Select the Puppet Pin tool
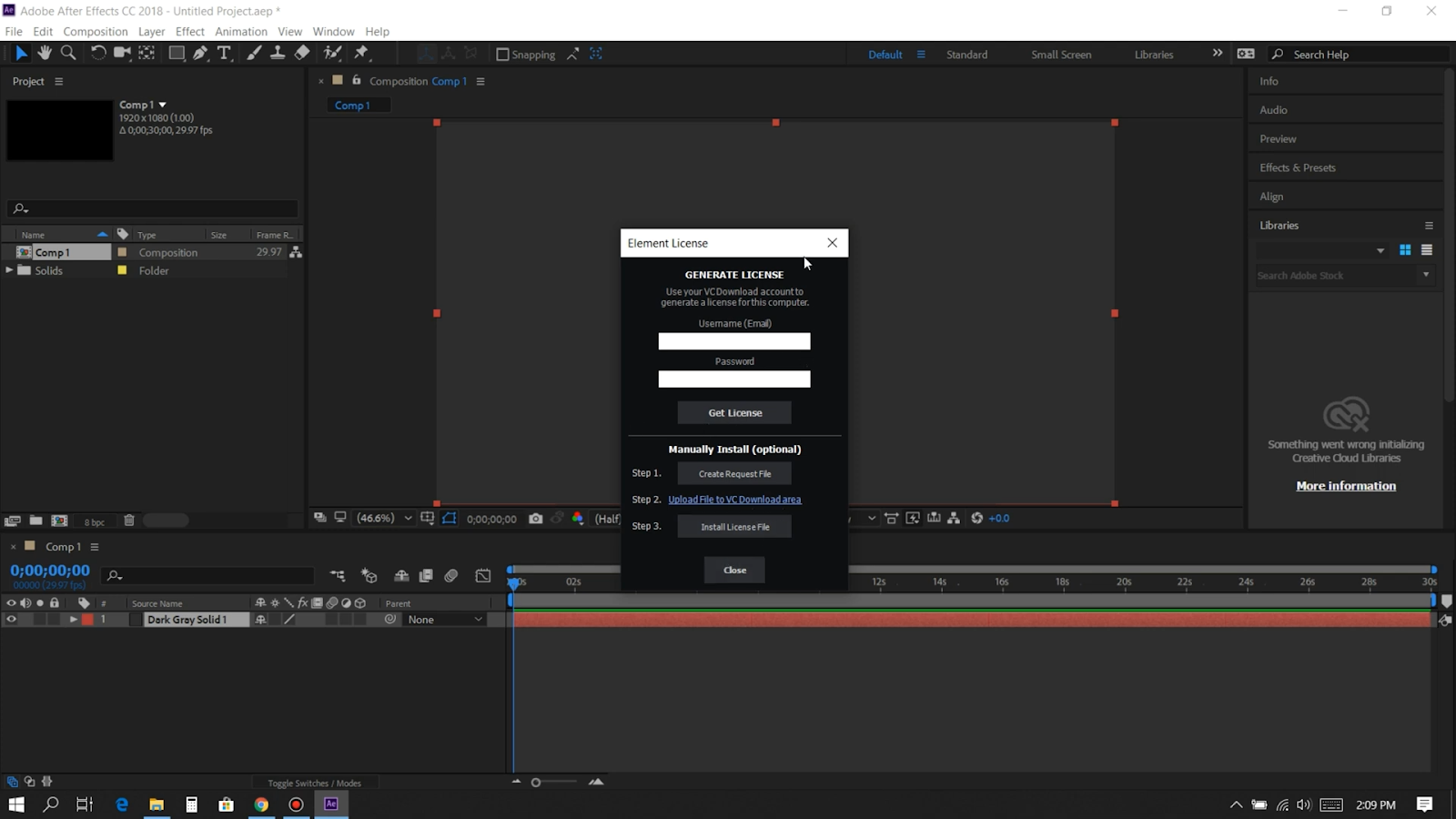This screenshot has height=819, width=1456. pos(361,54)
